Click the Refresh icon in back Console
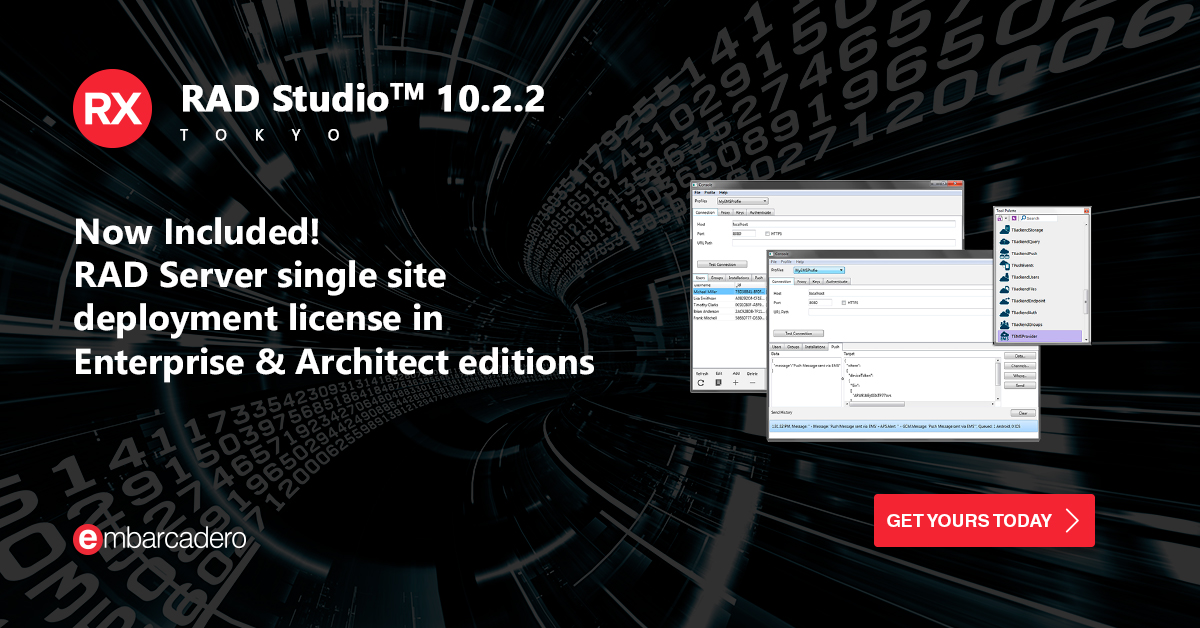The image size is (1200, 628). coord(701,383)
